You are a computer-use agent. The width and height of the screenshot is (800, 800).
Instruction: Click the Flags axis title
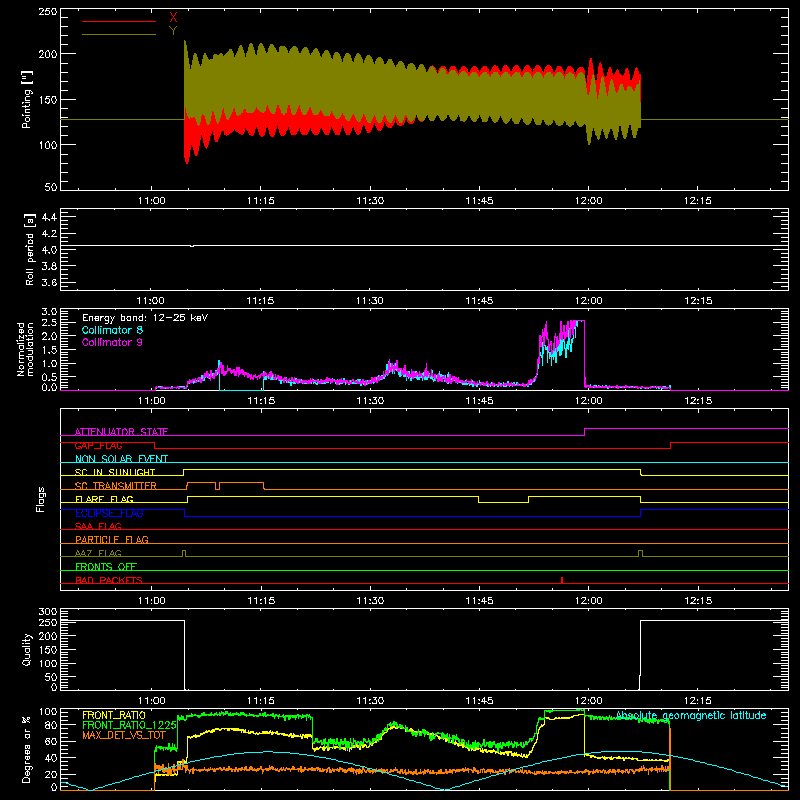point(40,499)
